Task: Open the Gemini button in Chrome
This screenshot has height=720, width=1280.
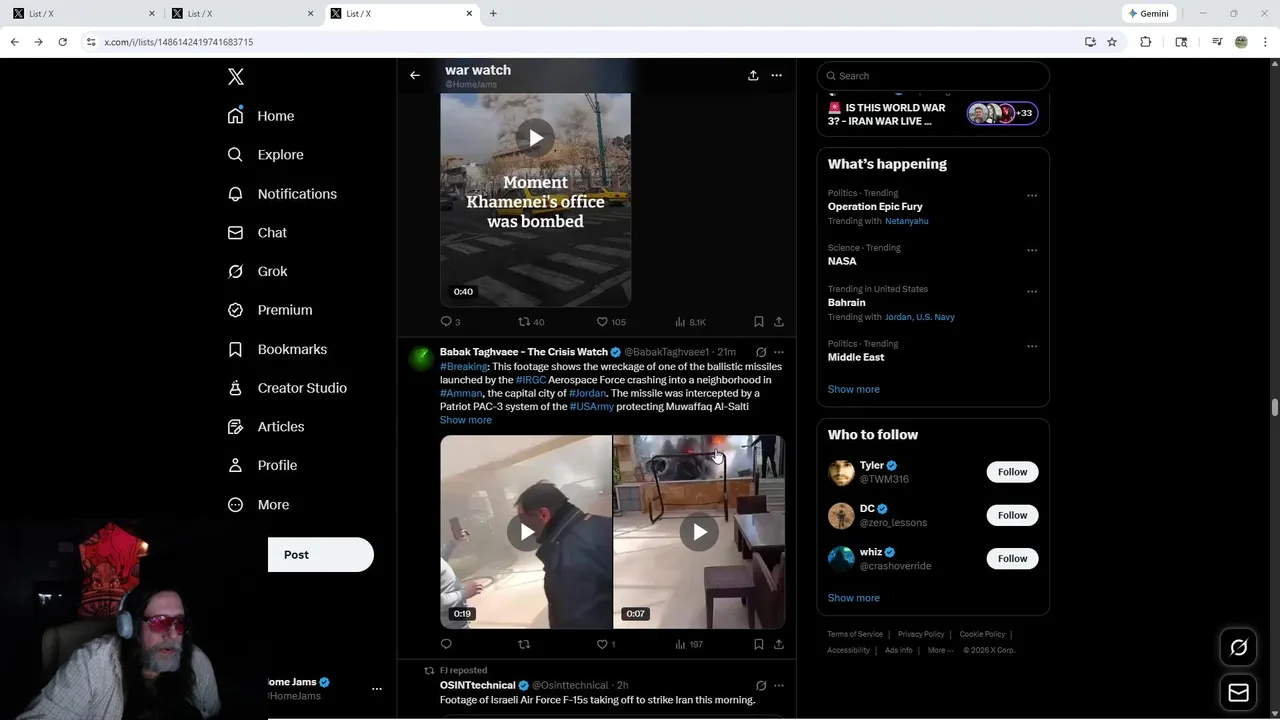Action: [1148, 13]
